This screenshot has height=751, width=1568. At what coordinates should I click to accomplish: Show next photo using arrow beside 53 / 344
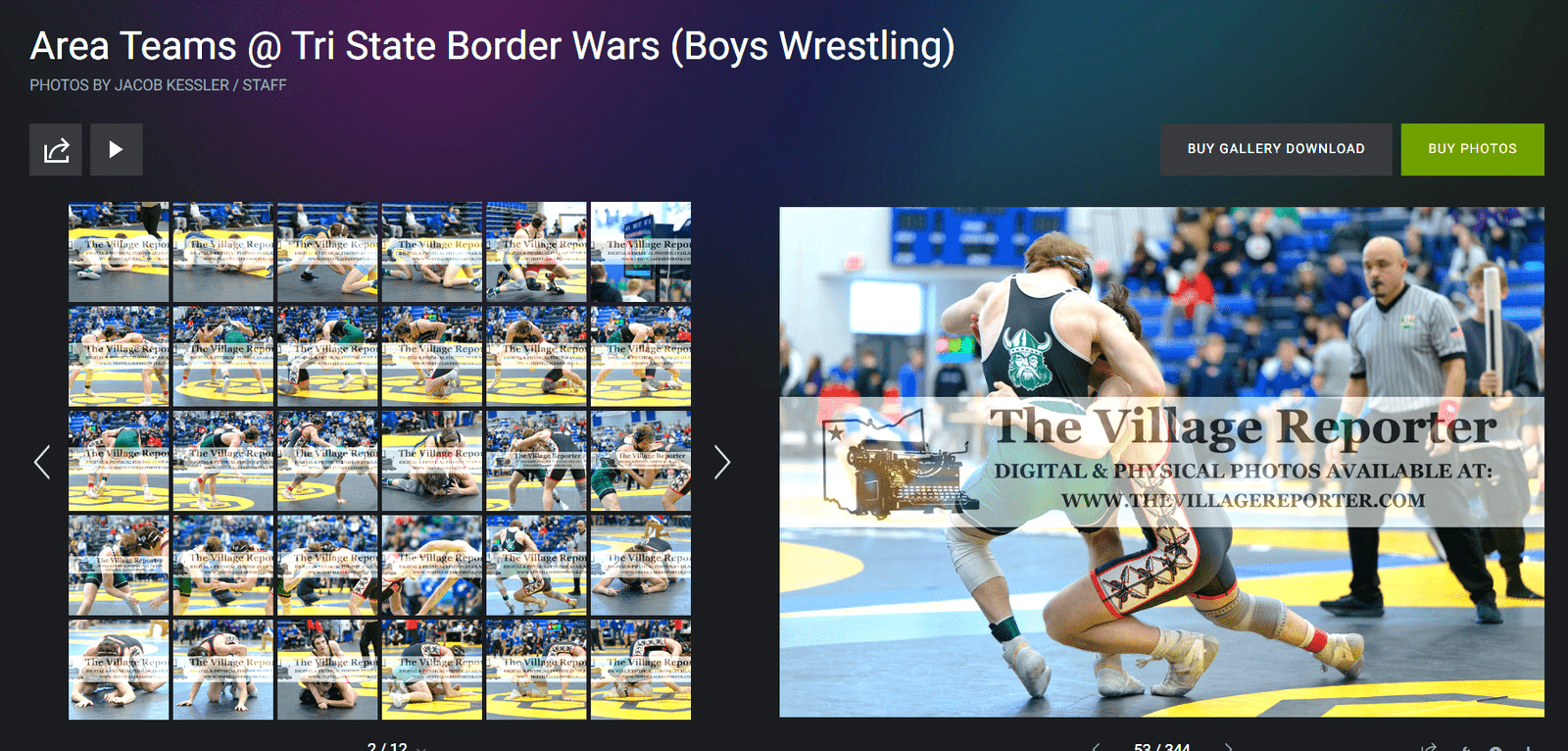click(1228, 747)
